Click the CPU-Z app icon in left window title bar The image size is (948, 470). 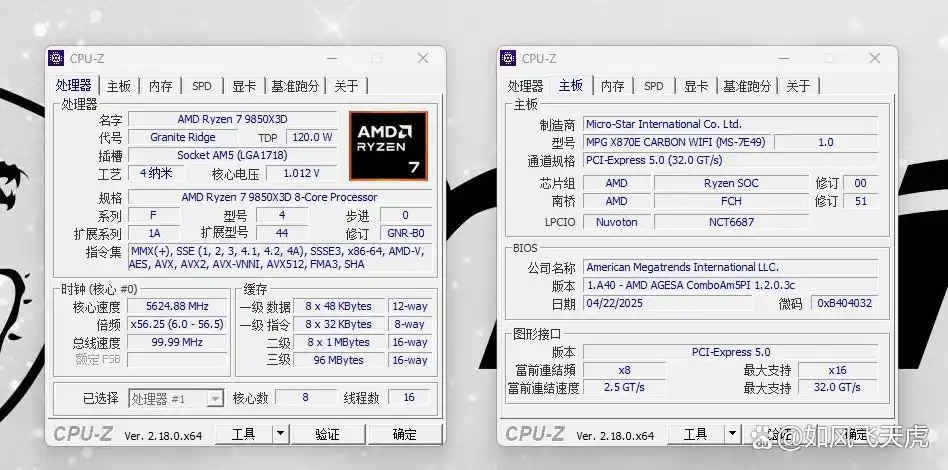point(56,58)
